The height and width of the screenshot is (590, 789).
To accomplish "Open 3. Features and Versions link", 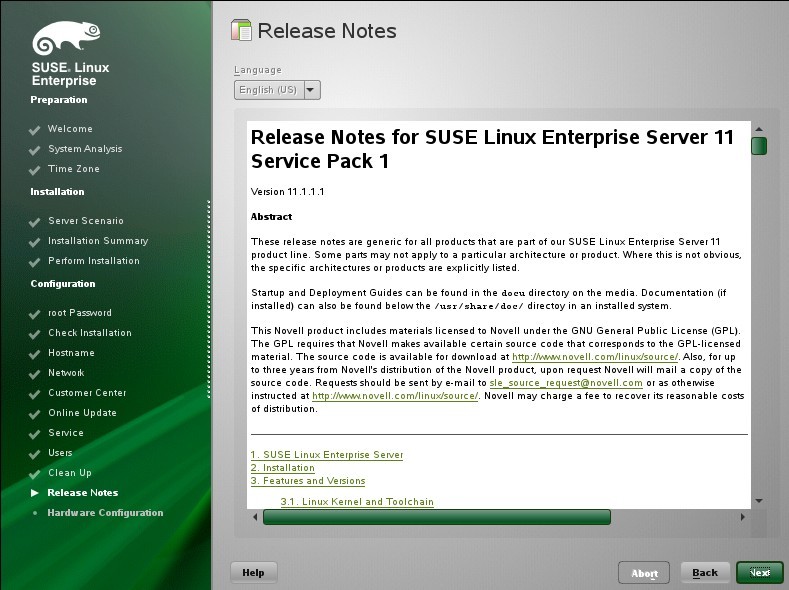I will point(308,481).
